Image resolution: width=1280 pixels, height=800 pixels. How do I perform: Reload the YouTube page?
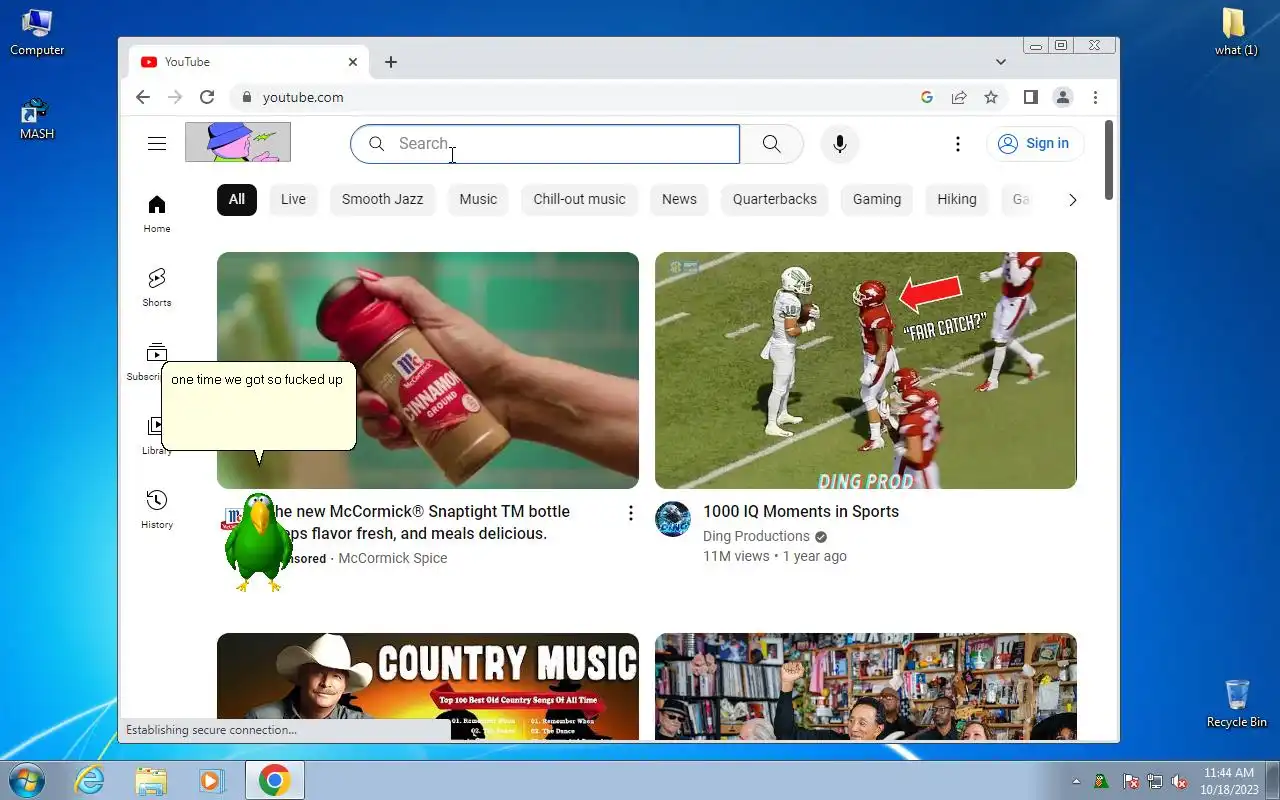[x=207, y=97]
